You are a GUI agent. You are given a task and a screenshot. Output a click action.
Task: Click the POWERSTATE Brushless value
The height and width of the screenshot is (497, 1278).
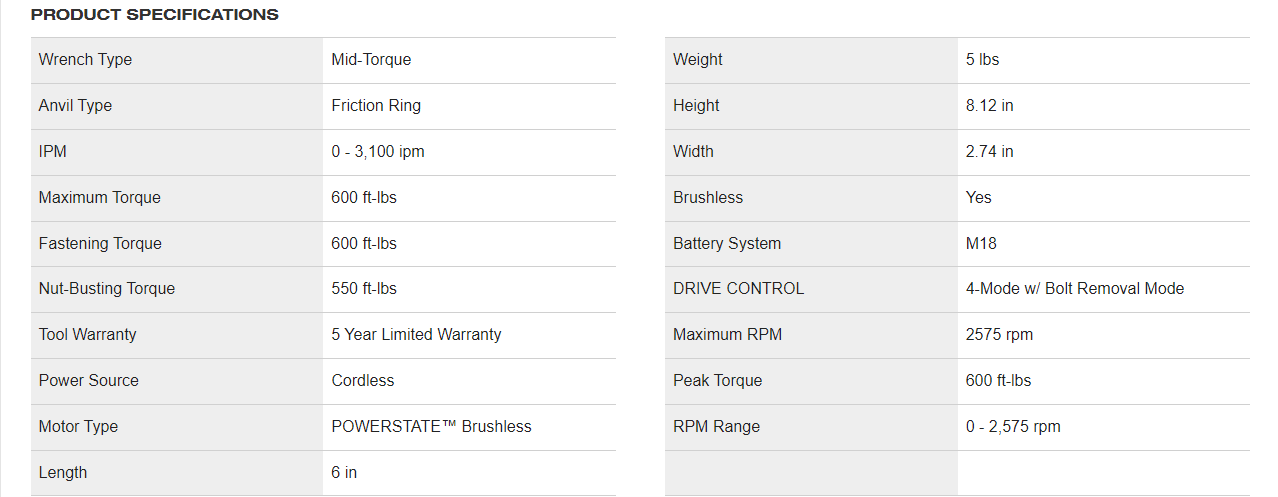coord(431,427)
